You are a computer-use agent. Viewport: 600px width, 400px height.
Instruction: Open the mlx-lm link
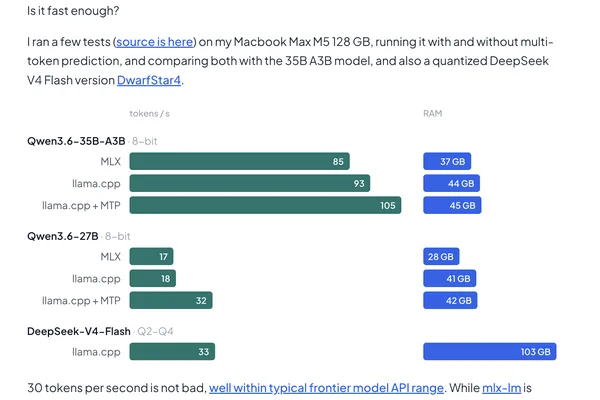click(501, 388)
